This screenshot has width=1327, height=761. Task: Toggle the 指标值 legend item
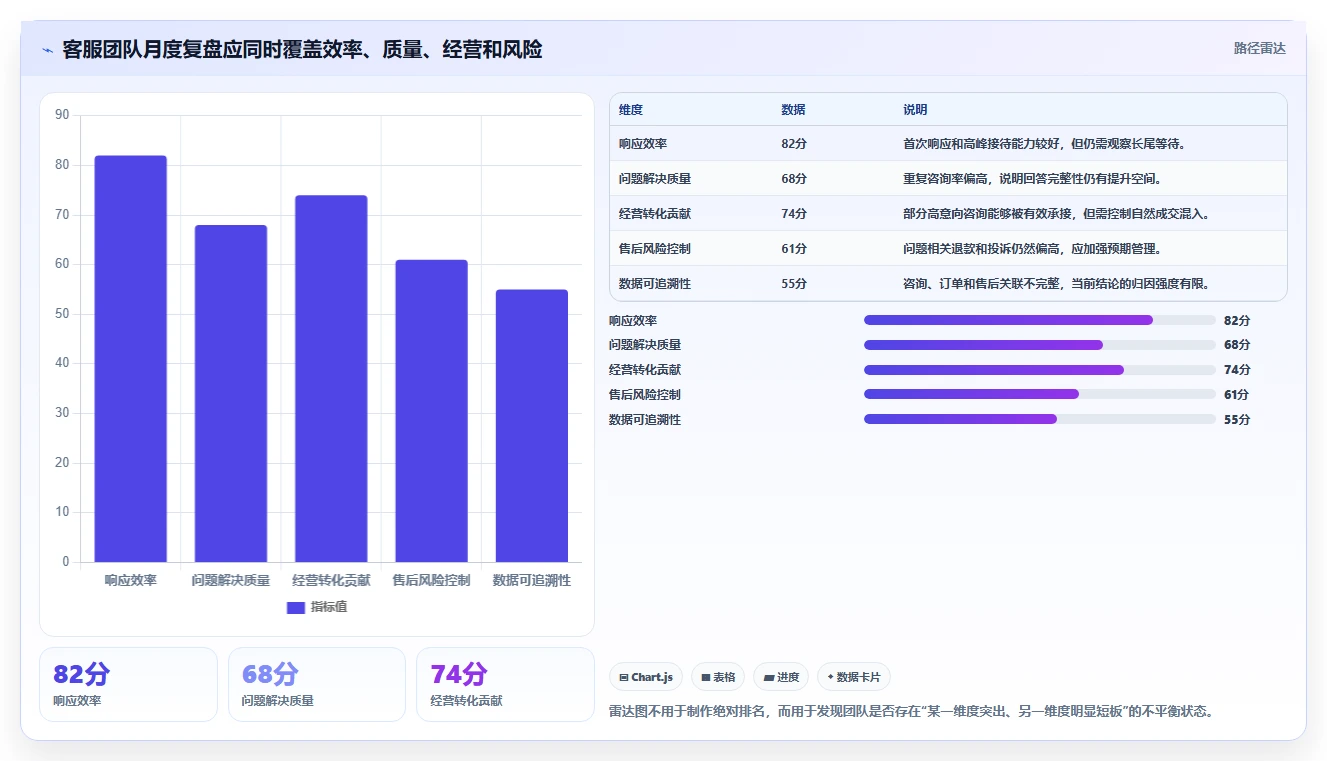[x=317, y=607]
